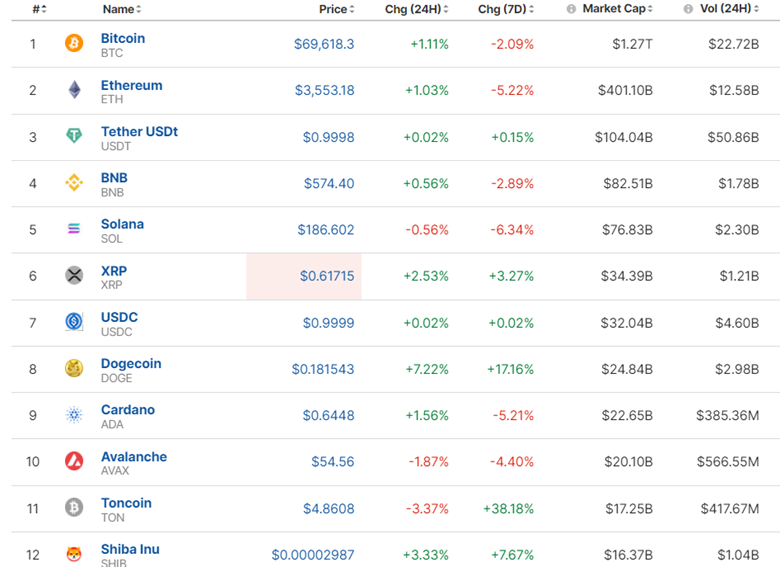Screen dimensions: 780x567
Task: Click Tether 24H volume $50.86B
Action: (x=733, y=137)
